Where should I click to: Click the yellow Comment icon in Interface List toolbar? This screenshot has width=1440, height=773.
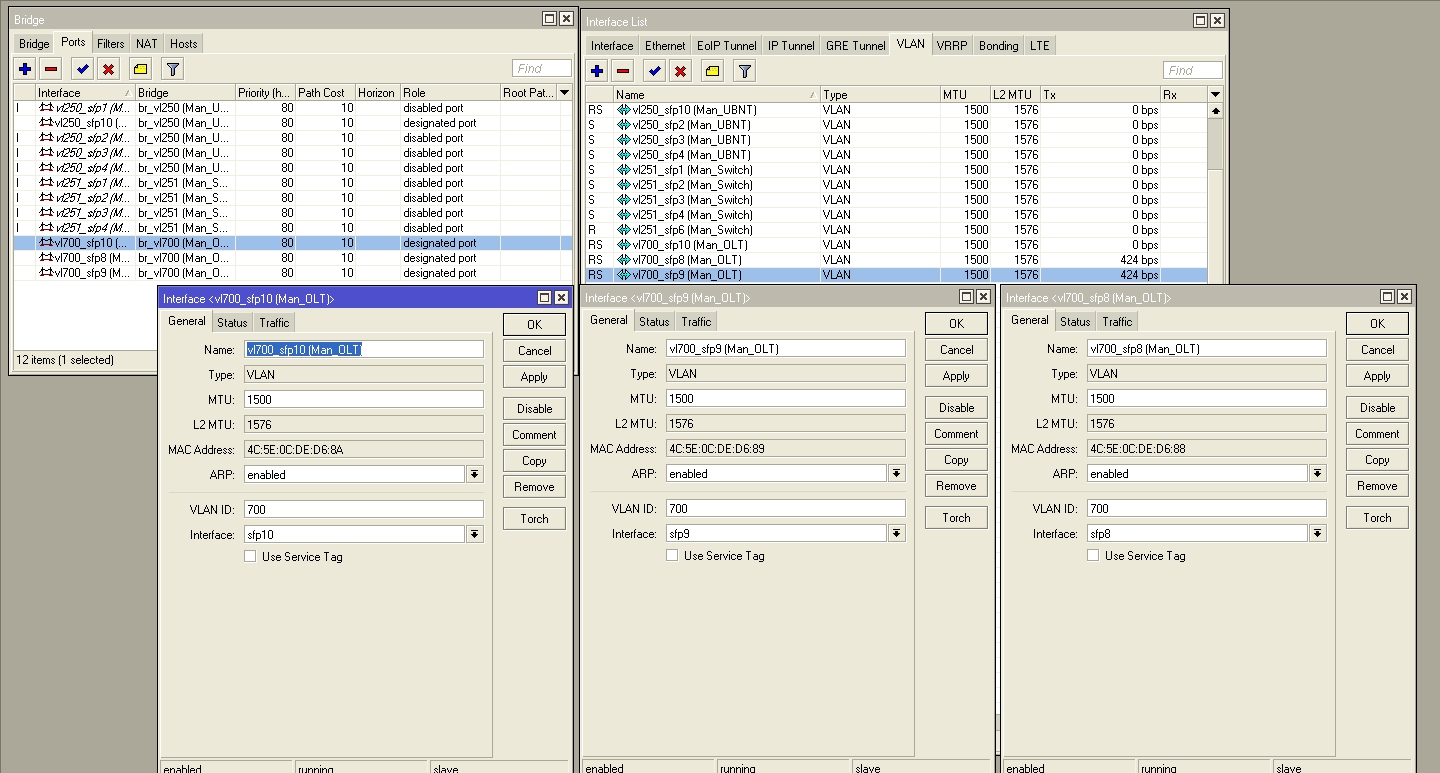coord(712,71)
